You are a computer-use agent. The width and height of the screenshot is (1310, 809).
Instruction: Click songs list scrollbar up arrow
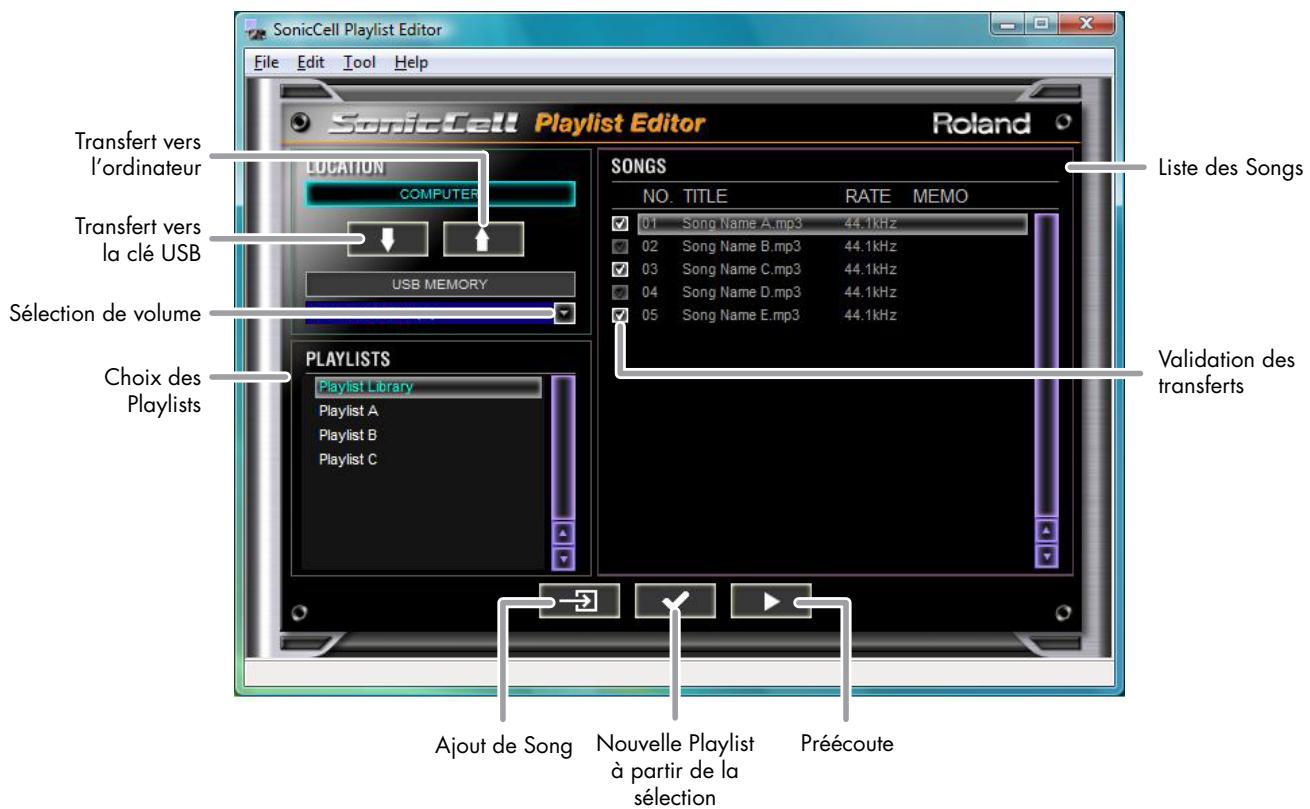(x=1046, y=531)
